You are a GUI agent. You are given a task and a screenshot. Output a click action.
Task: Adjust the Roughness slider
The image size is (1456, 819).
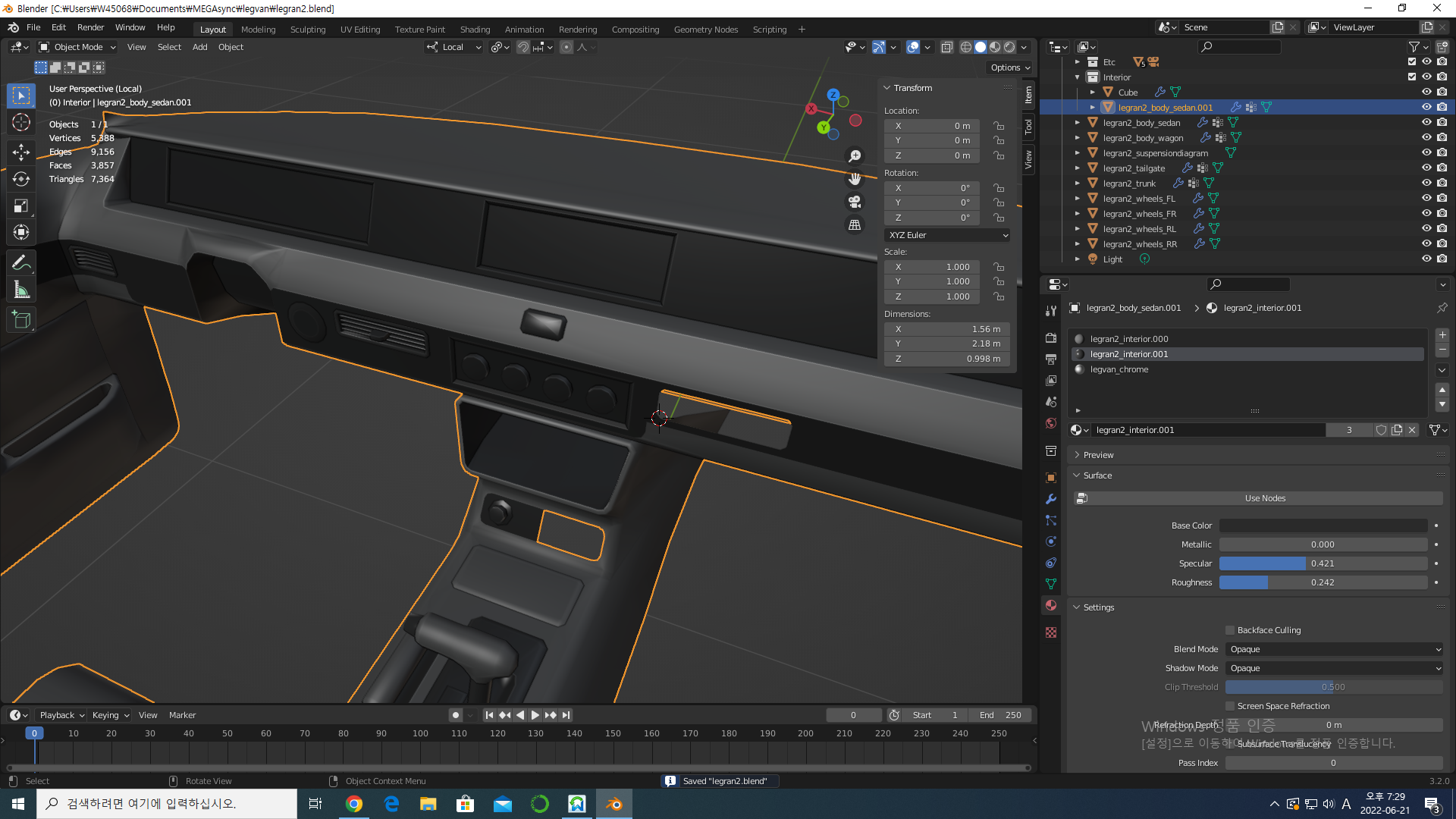1323,582
